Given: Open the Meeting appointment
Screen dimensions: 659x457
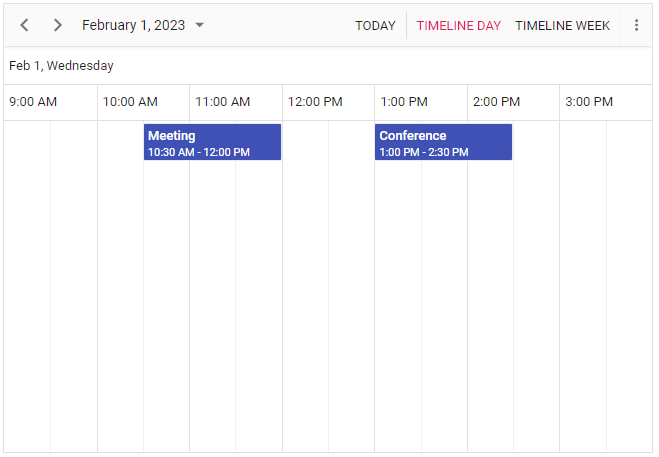Looking at the screenshot, I should pyautogui.click(x=212, y=142).
